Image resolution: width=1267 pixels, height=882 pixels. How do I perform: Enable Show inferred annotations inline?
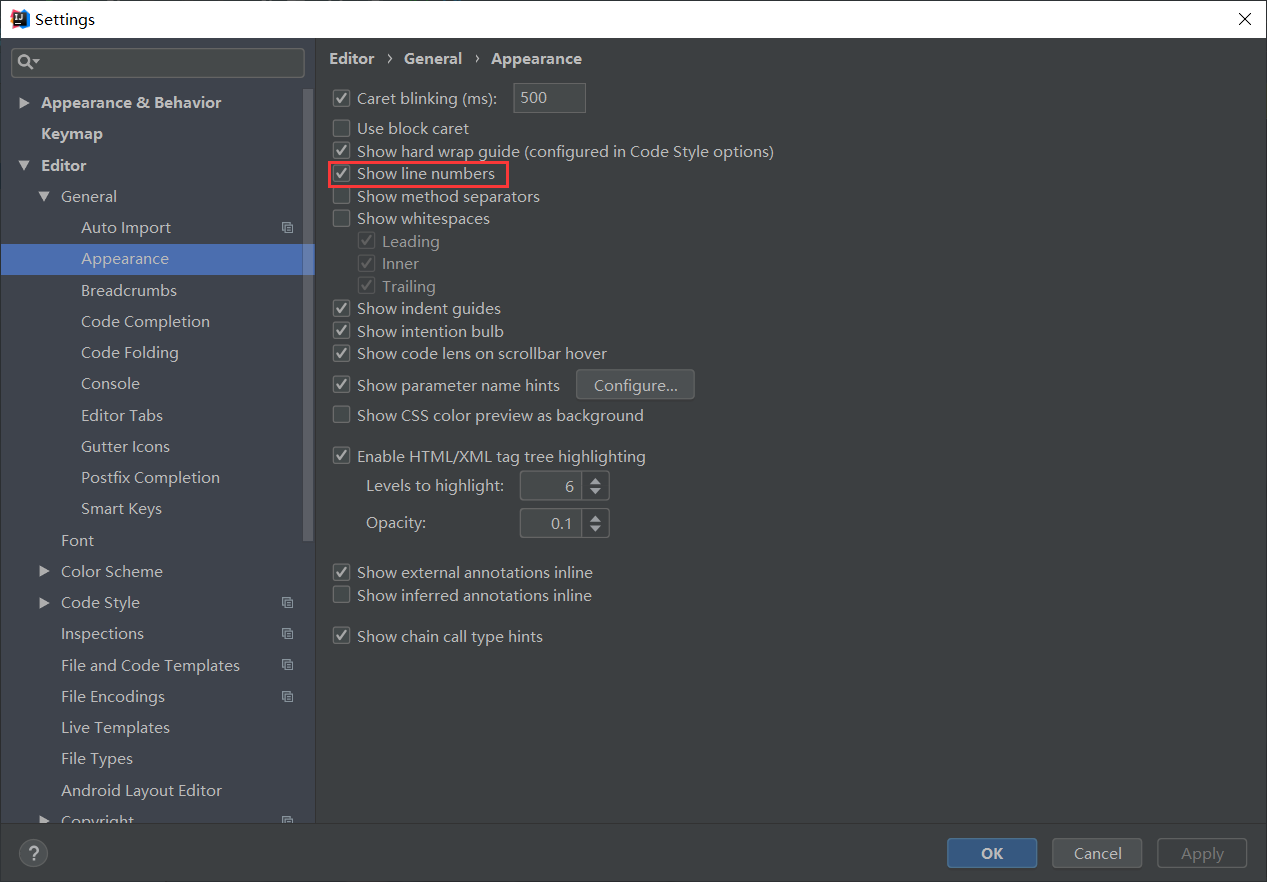point(342,595)
